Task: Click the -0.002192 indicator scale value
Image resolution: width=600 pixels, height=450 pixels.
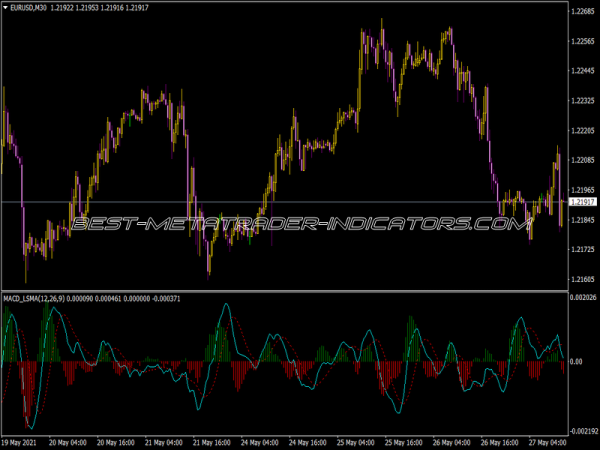Action: click(x=583, y=430)
